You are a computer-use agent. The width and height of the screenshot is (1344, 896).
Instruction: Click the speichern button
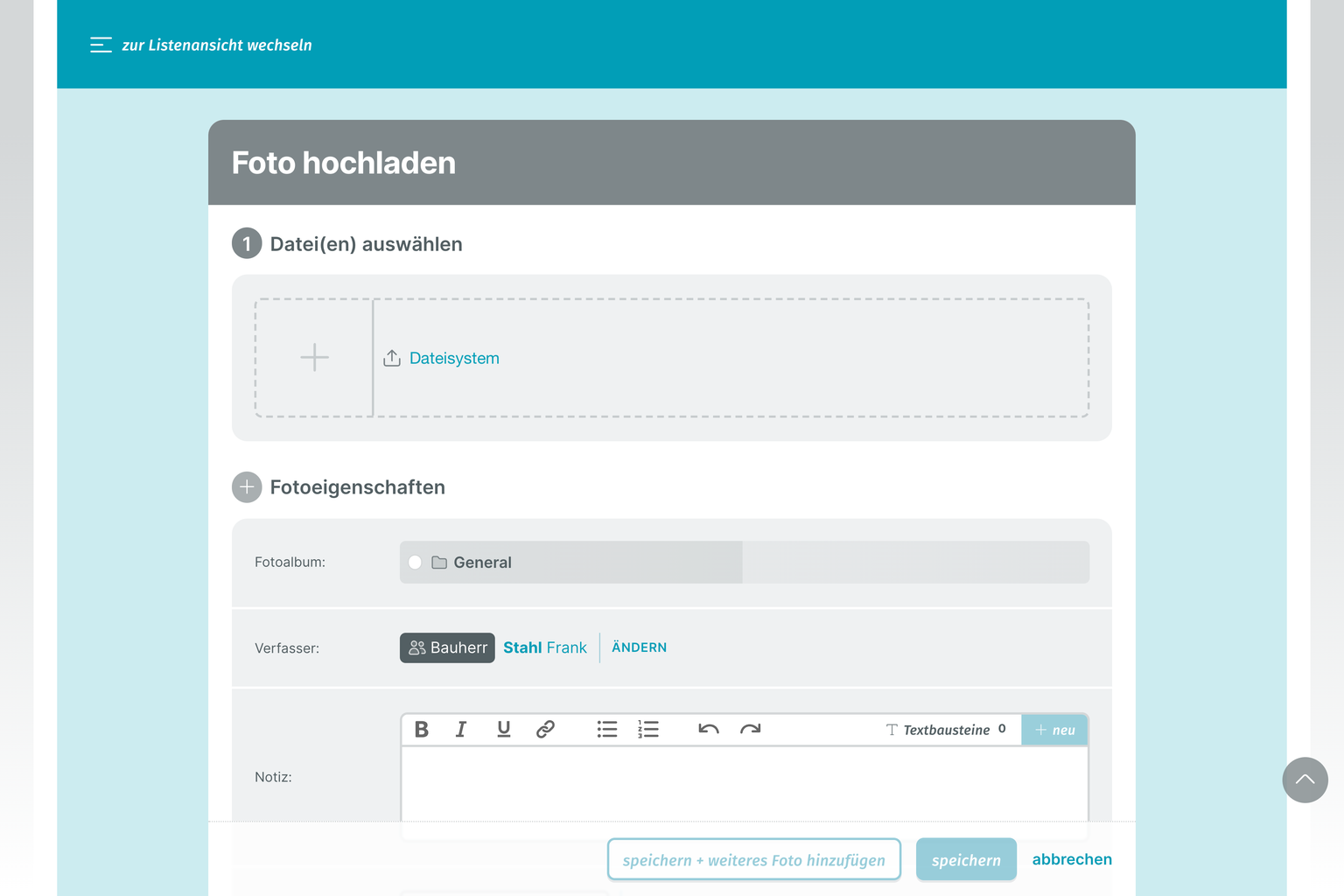pyautogui.click(x=966, y=860)
